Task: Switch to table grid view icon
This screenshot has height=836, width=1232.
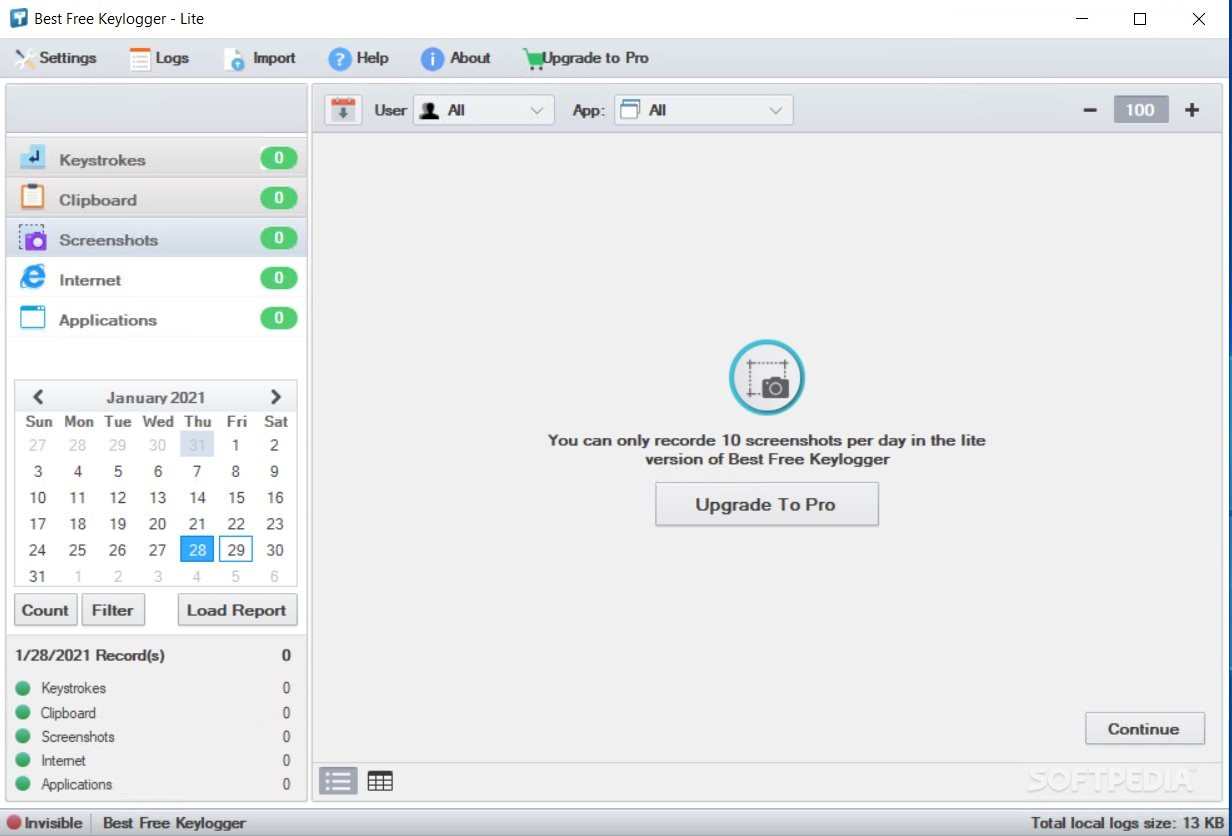Action: (380, 781)
